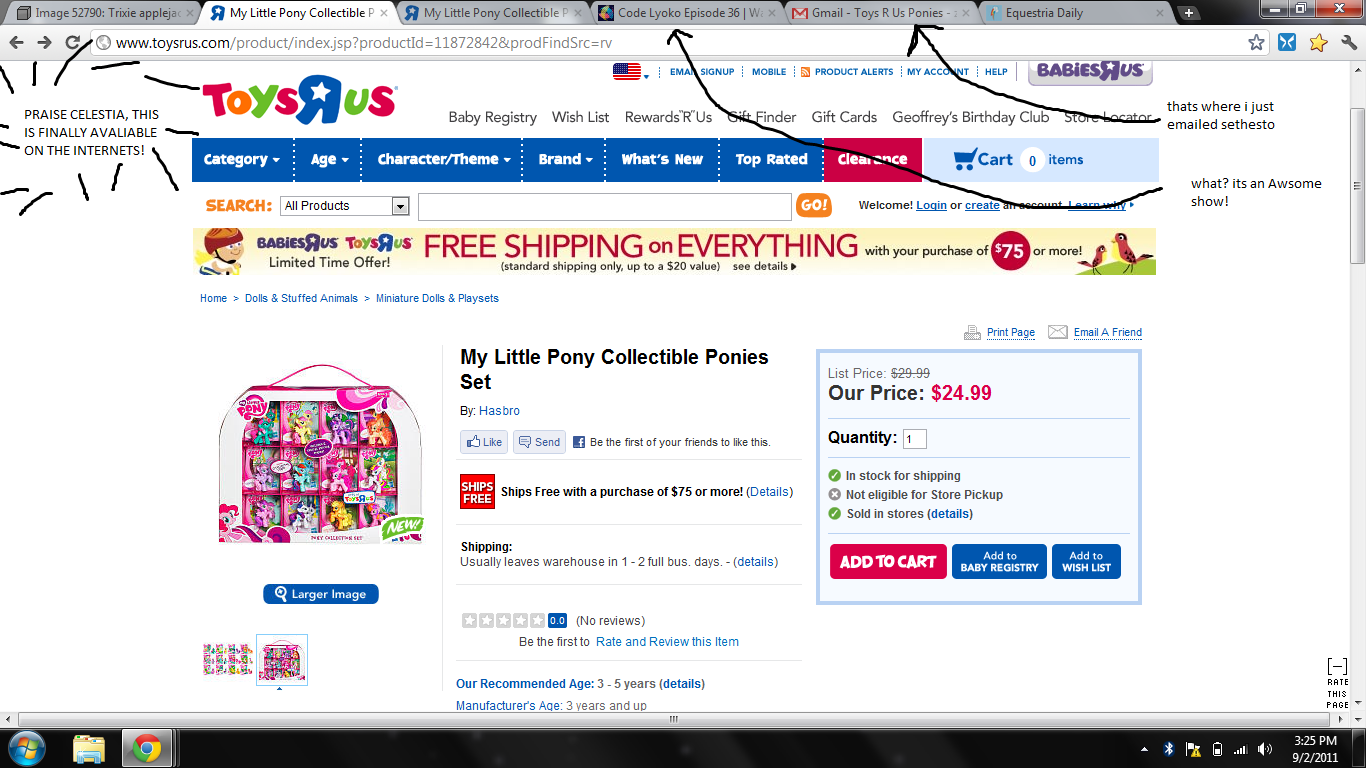This screenshot has height=768, width=1366.
Task: Click the Print Page printer icon
Action: 972,332
